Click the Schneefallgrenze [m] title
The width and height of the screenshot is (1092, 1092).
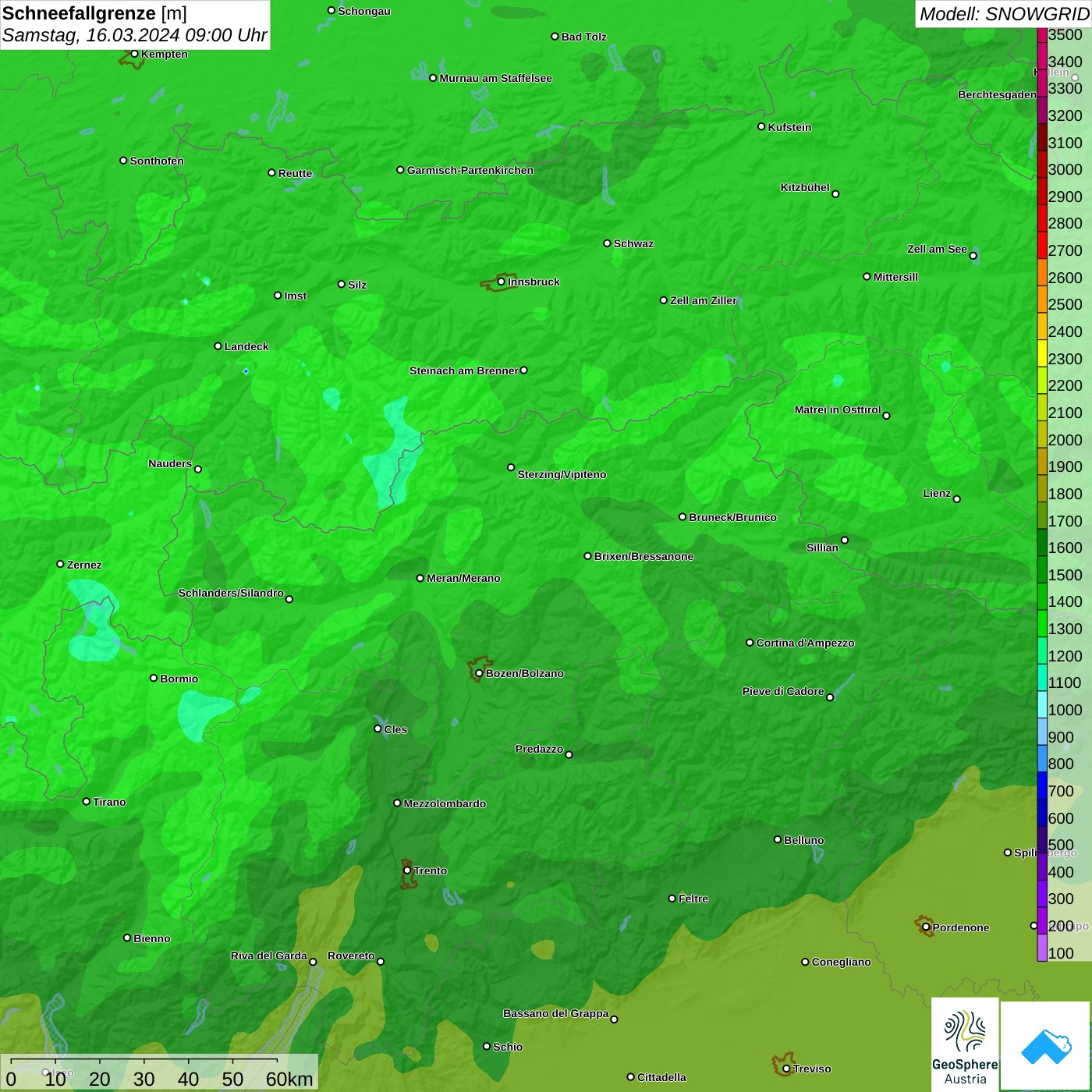tap(95, 13)
